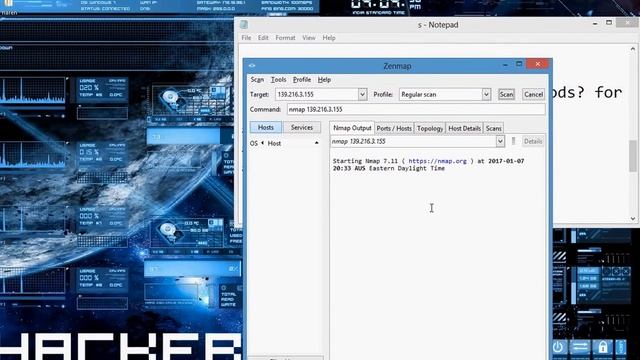Open the https://nmap.org link in output
This screenshot has width=640, height=360.
click(437, 161)
